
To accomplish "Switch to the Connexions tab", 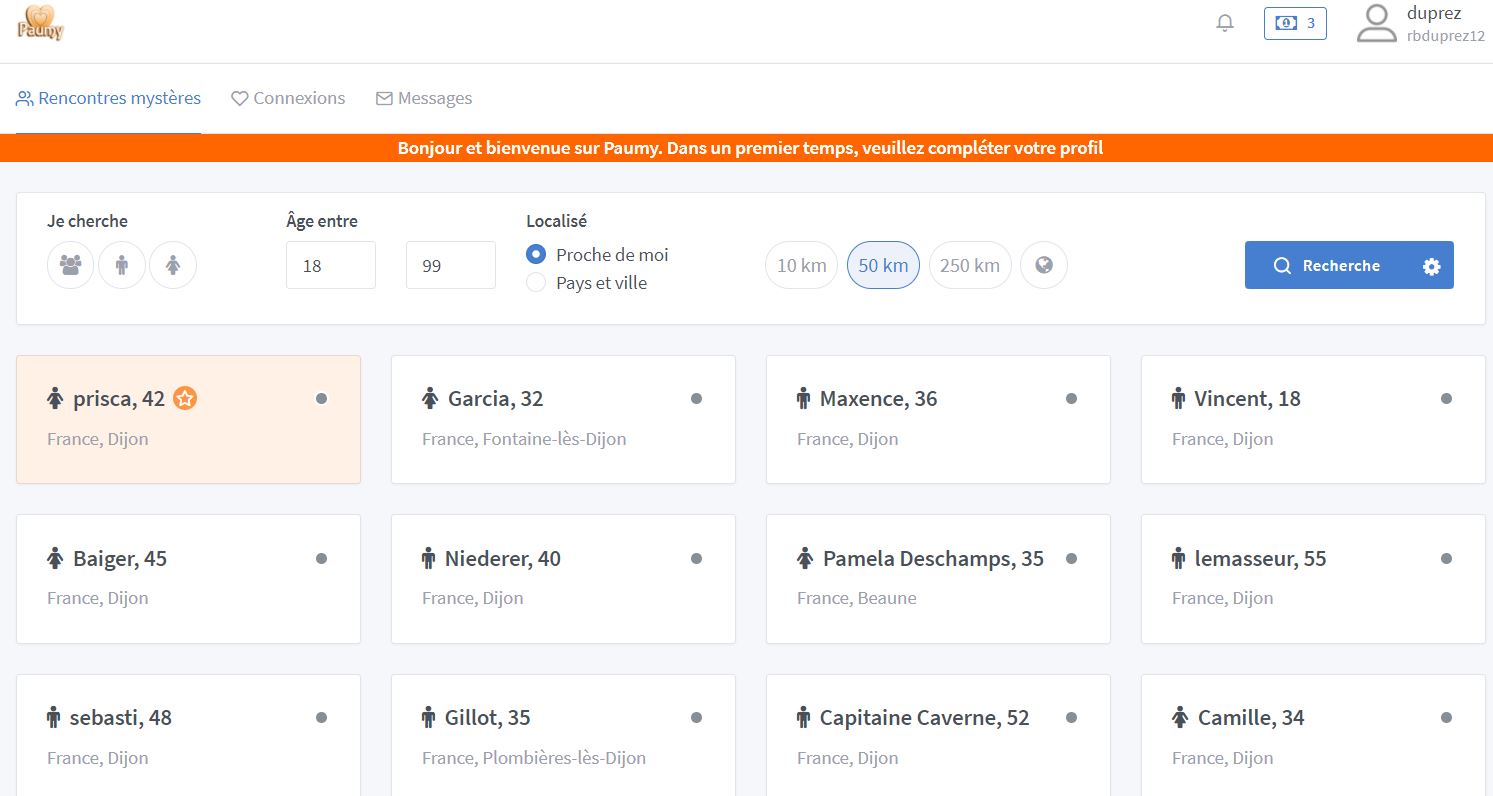I will [x=288, y=98].
